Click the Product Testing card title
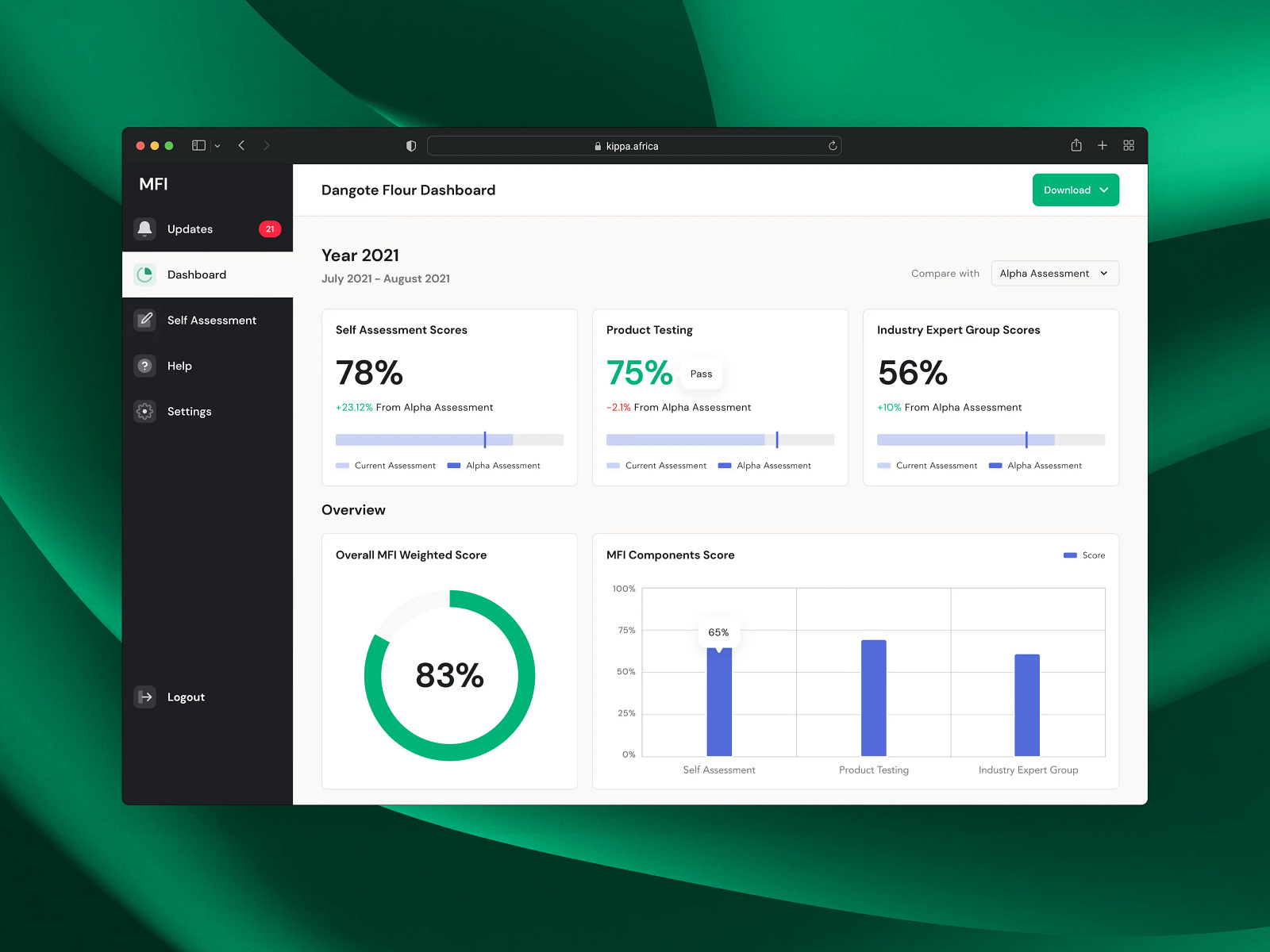Screen dimensions: 1270x952 [x=649, y=330]
